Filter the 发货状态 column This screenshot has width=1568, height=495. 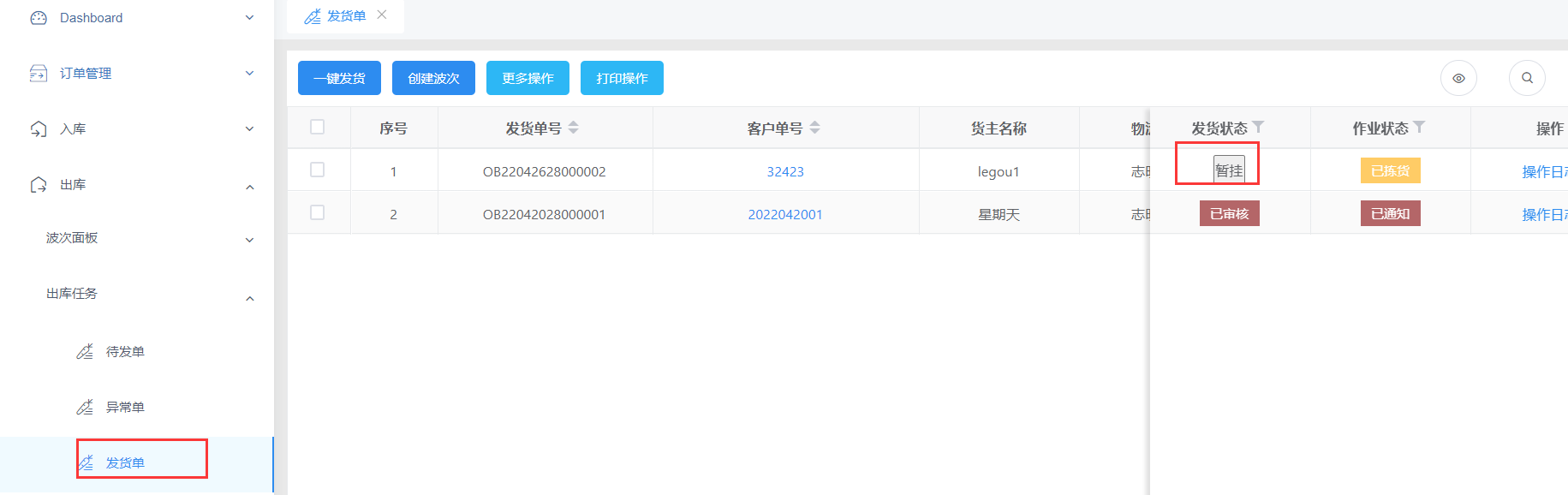1258,127
